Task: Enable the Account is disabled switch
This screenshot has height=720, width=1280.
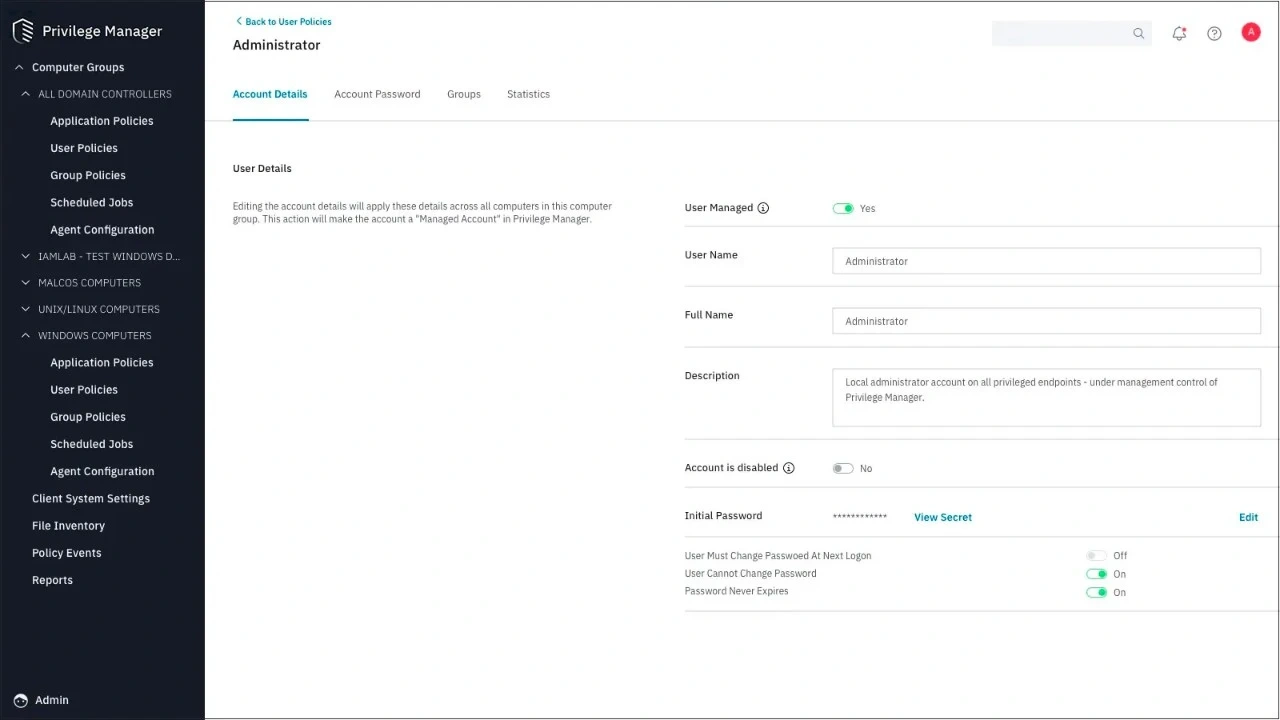Action: (843, 468)
